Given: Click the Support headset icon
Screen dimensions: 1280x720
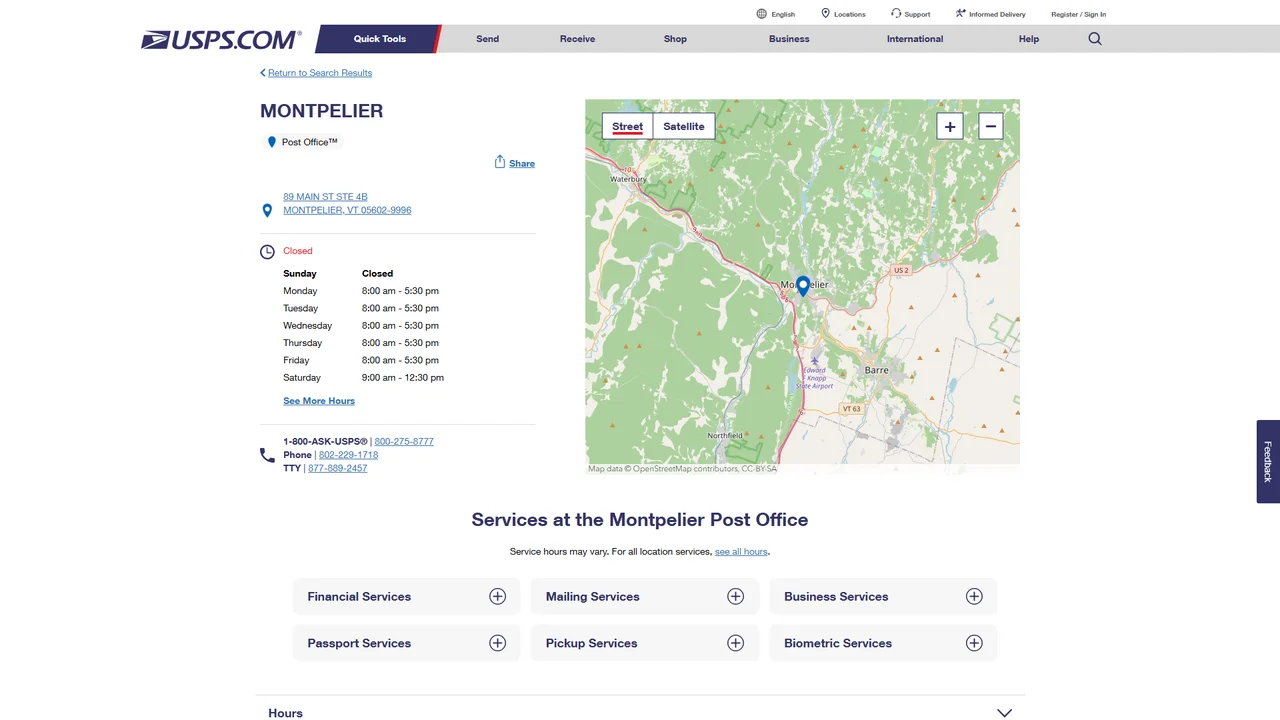Looking at the screenshot, I should [x=896, y=14].
